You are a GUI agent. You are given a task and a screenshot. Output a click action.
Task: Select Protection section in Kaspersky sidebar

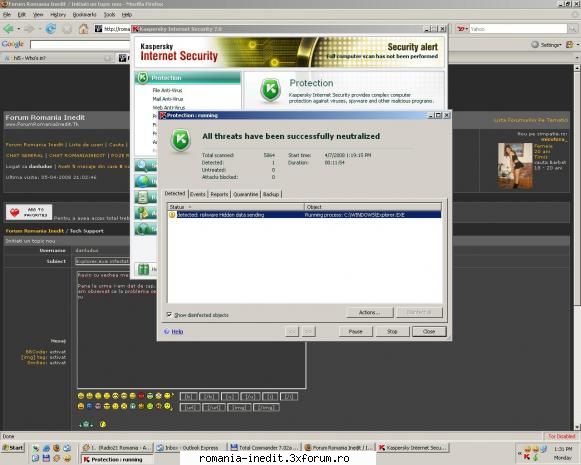(187, 78)
